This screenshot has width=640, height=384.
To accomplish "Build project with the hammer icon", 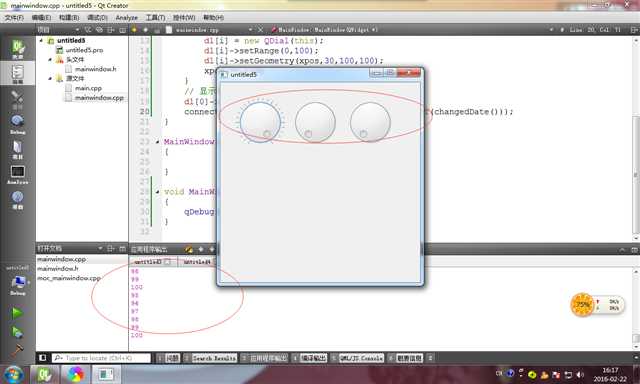I will [17, 349].
